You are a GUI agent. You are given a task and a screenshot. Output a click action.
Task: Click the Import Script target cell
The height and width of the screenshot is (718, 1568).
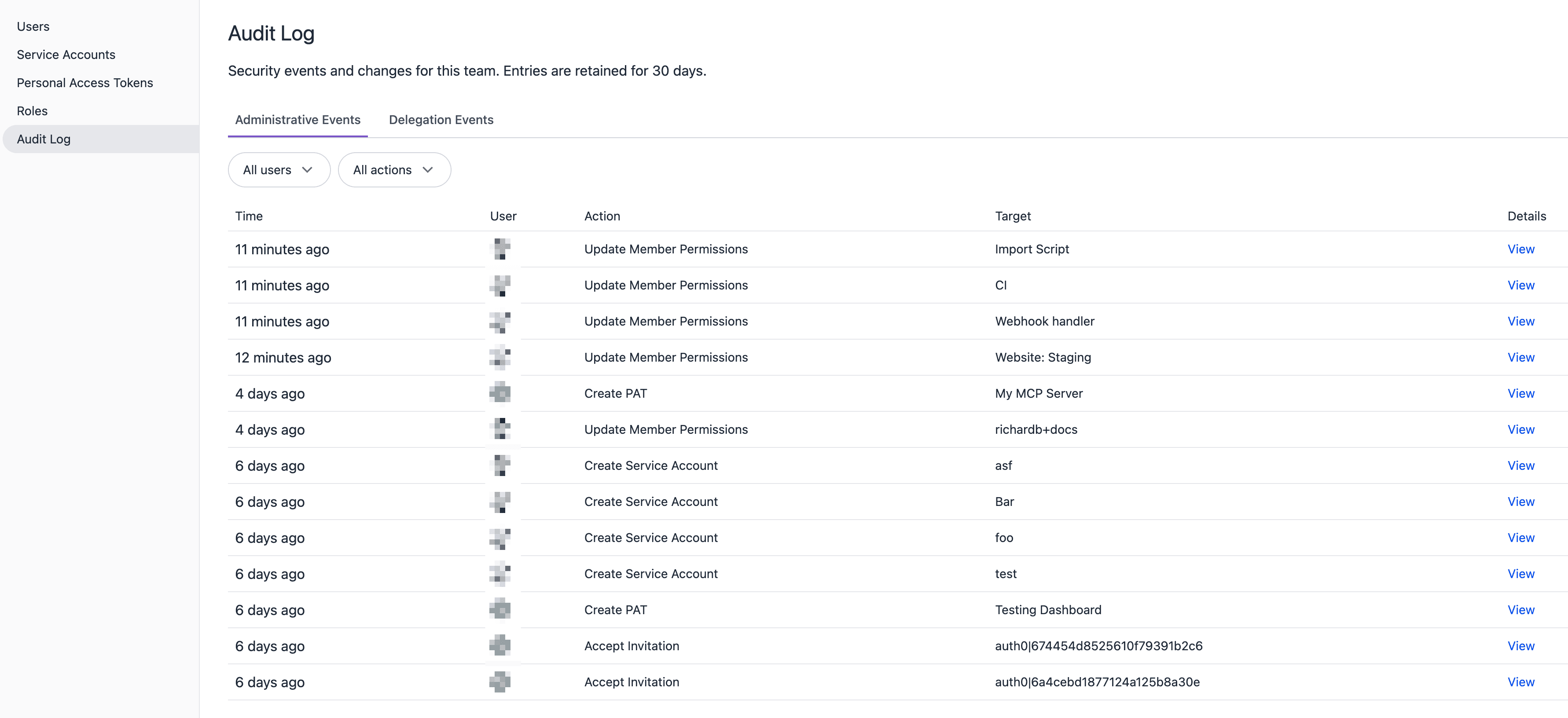[1032, 249]
